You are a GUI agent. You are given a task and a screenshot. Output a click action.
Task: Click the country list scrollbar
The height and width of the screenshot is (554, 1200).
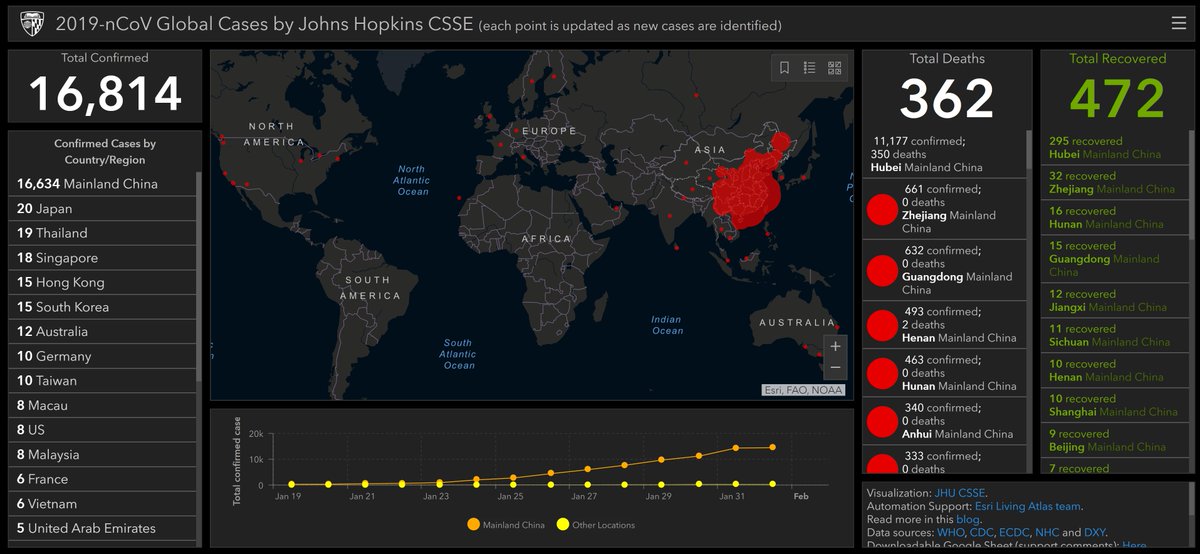click(x=199, y=275)
